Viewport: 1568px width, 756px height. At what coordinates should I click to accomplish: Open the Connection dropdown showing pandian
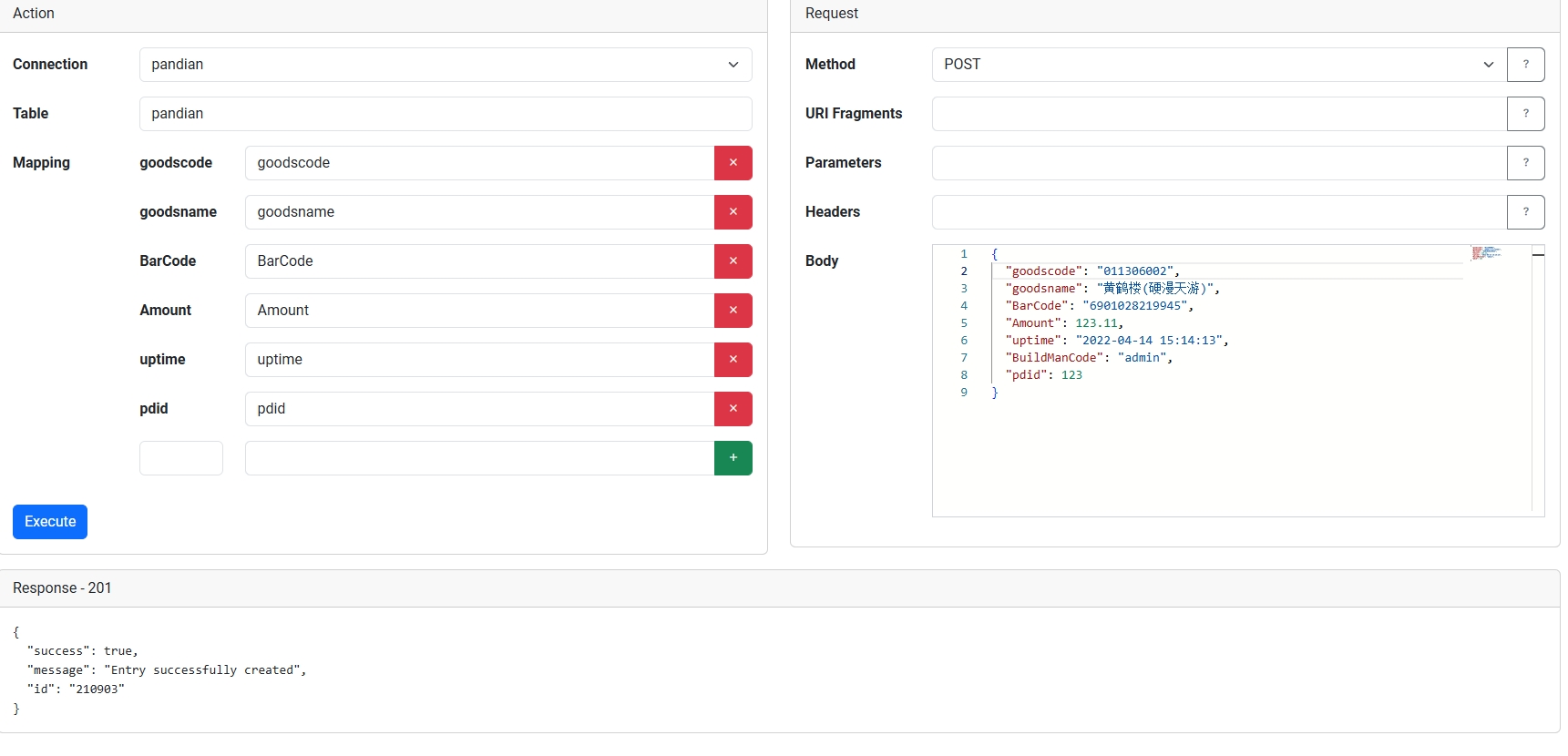[x=446, y=65]
